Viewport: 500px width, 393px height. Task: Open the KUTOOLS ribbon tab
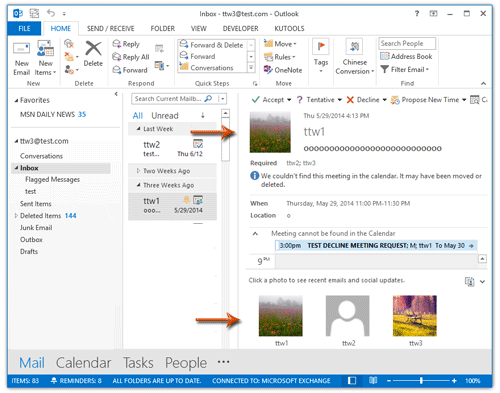coord(289,29)
